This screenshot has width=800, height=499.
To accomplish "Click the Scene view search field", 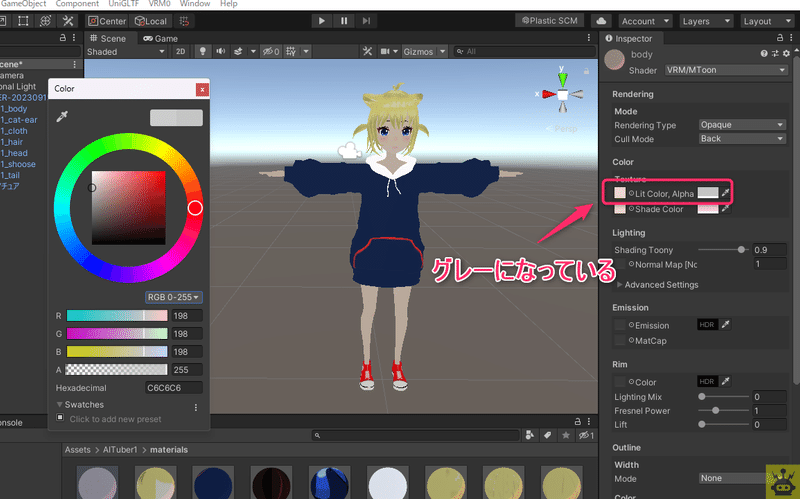I will point(524,52).
